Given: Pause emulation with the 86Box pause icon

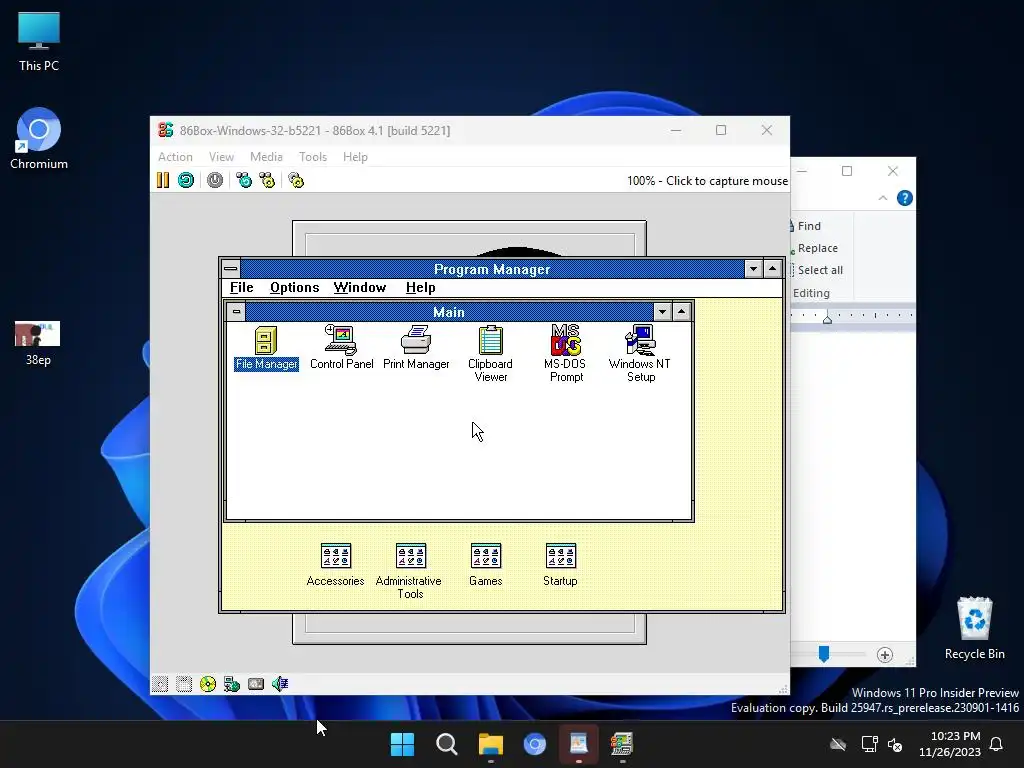Looking at the screenshot, I should 163,180.
